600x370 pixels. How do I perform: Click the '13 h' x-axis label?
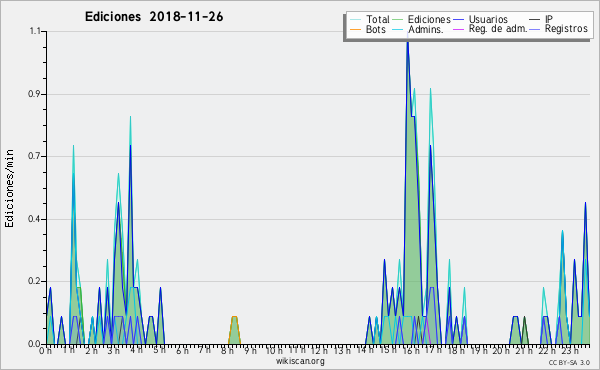point(342,350)
